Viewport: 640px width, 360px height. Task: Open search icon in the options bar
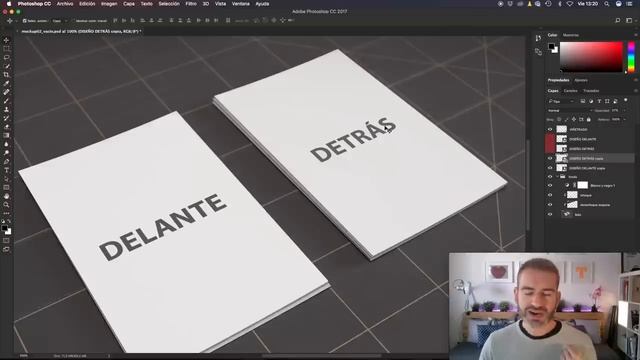pos(618,20)
